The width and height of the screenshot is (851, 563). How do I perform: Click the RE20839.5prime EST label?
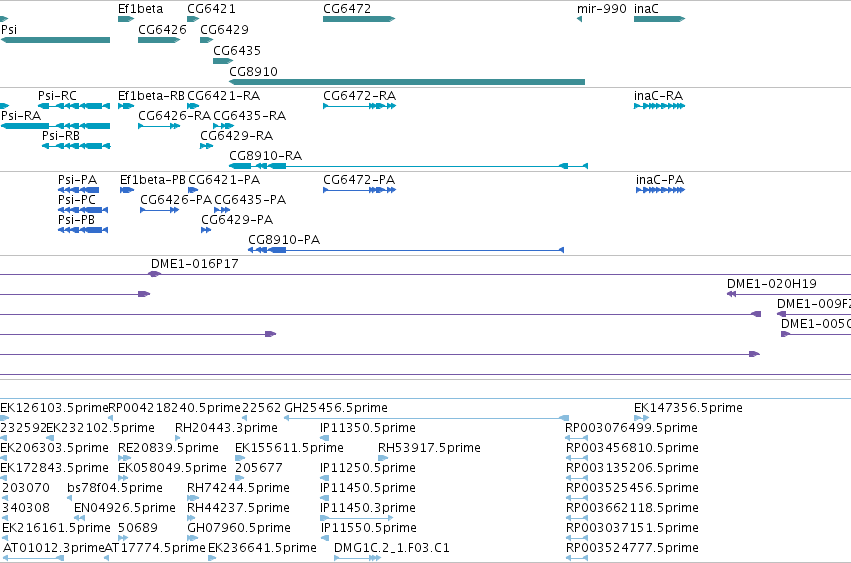point(168,448)
